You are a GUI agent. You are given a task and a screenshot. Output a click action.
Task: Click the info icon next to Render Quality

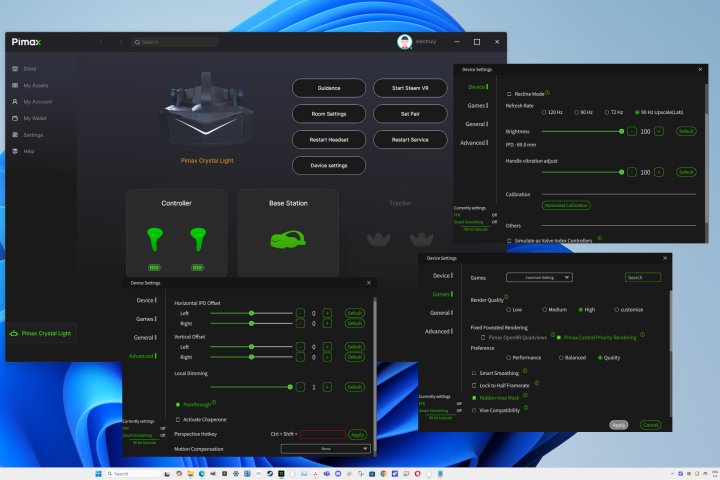tap(506, 297)
